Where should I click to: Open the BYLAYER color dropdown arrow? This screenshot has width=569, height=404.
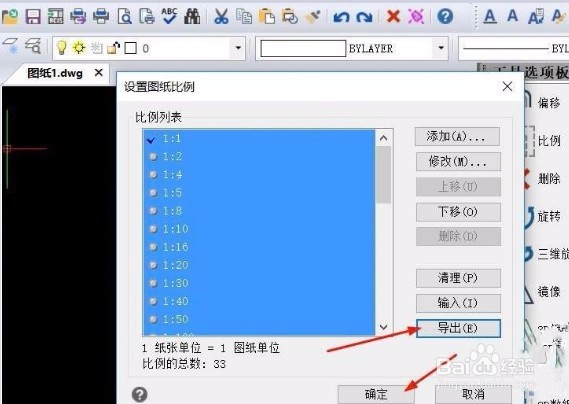[441, 48]
